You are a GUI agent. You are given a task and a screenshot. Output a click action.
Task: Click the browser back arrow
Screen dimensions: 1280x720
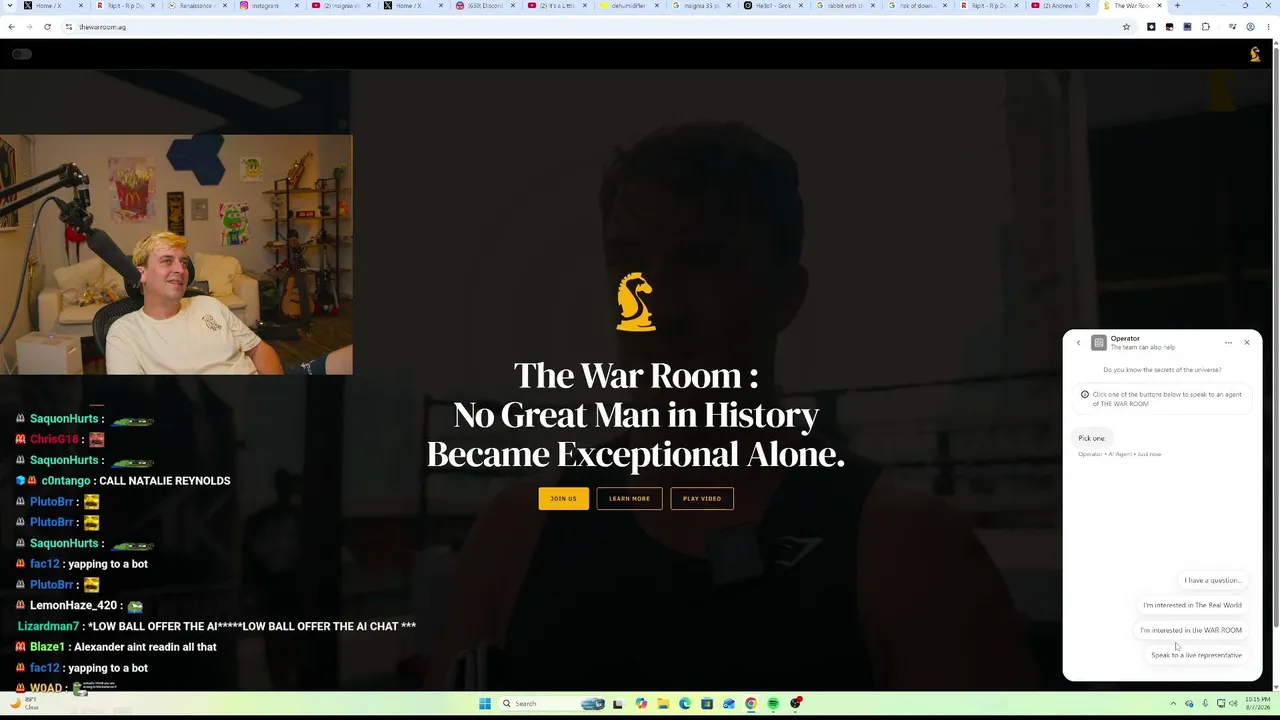coord(12,27)
